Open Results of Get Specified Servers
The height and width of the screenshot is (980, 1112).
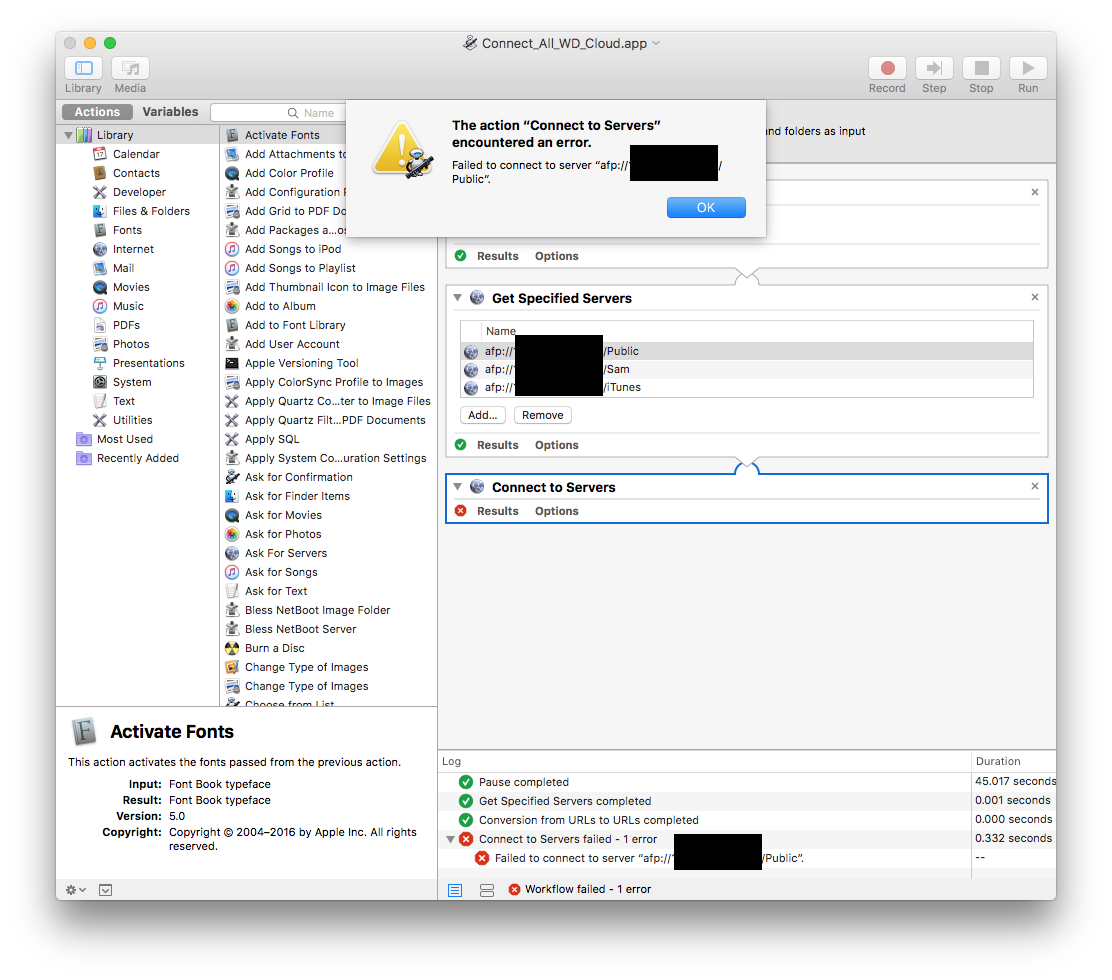click(498, 445)
